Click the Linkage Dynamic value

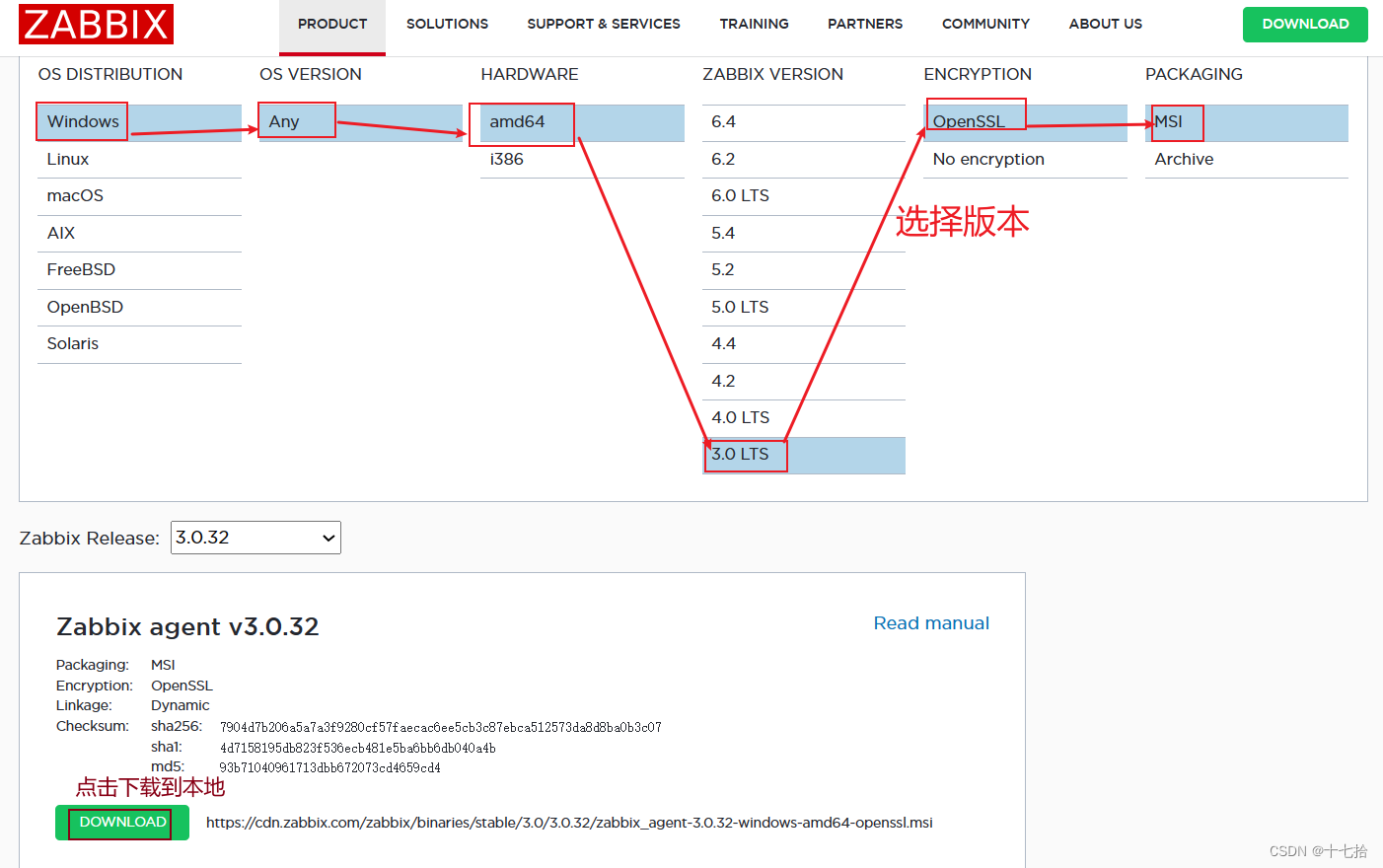181,706
